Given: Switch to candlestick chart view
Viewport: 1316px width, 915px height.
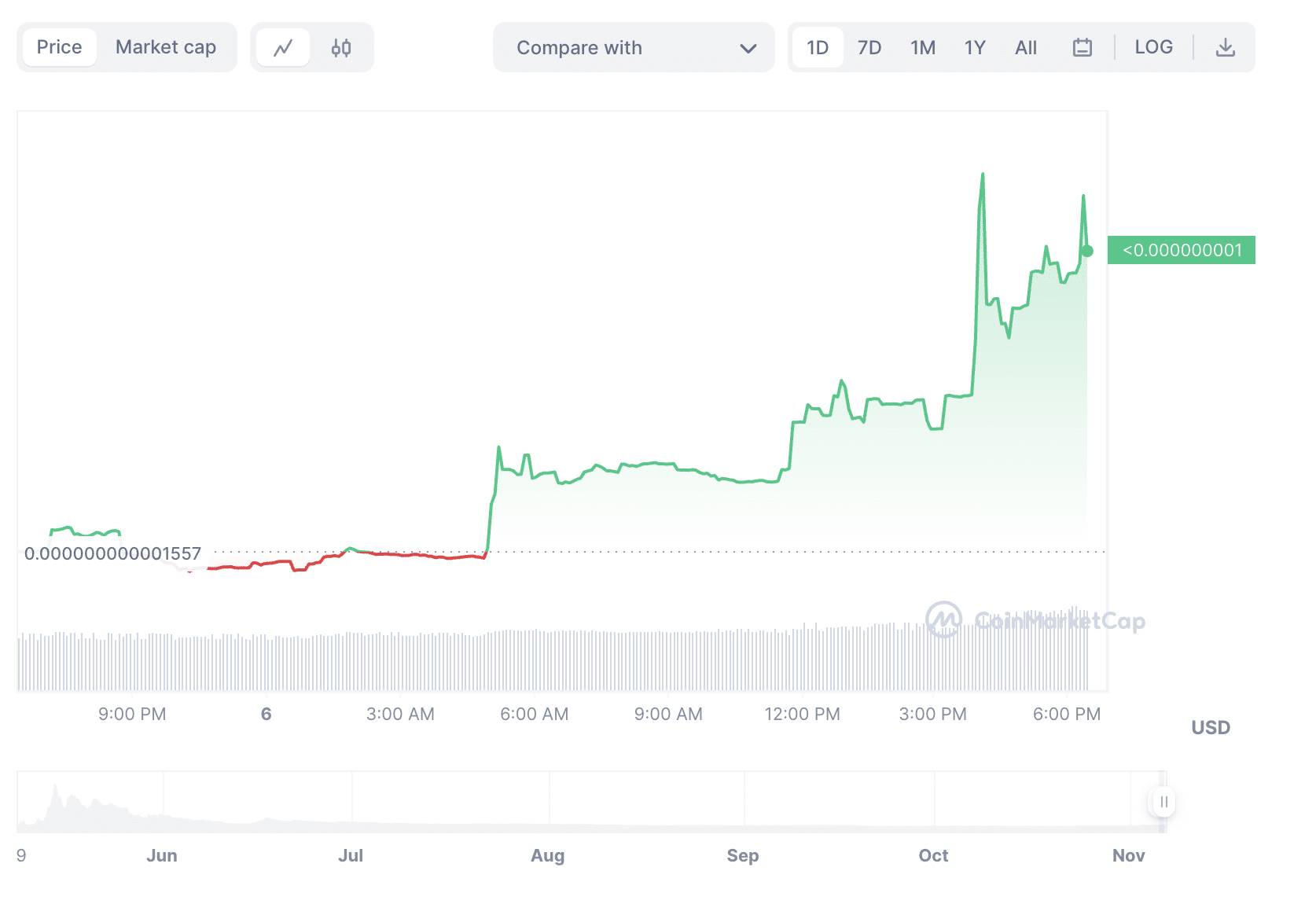Looking at the screenshot, I should pyautogui.click(x=341, y=48).
